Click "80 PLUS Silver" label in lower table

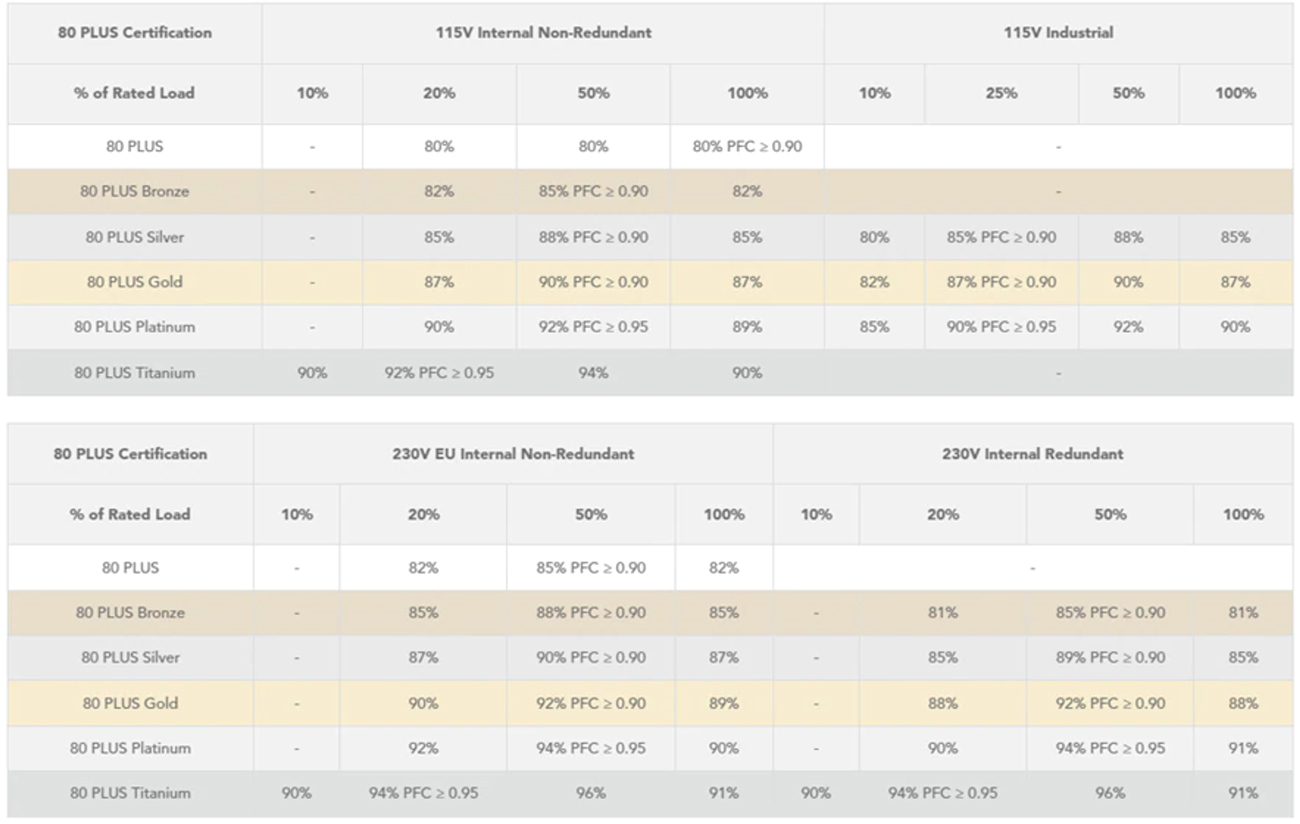coord(130,658)
